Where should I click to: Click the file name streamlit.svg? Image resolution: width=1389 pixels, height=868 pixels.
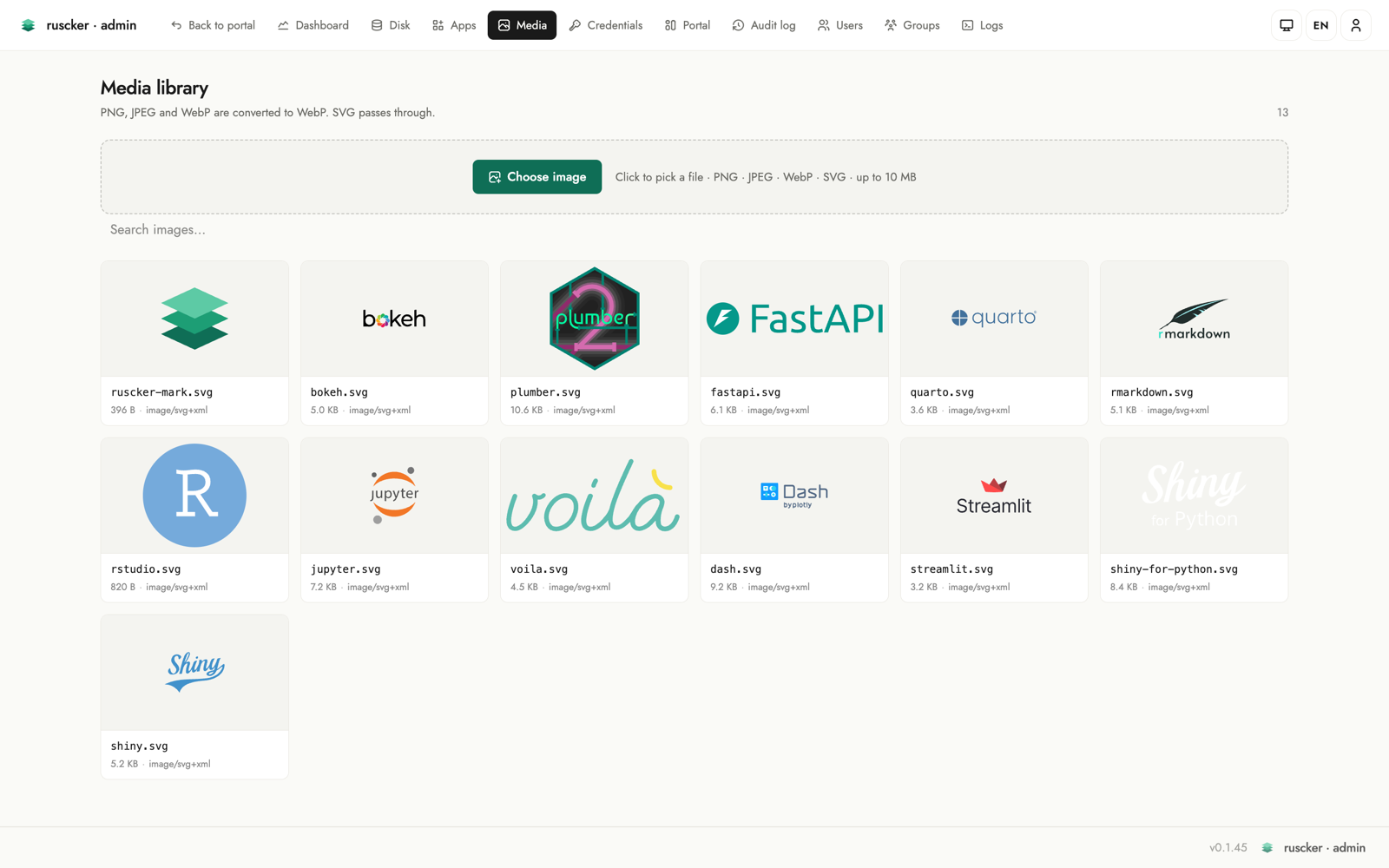(951, 569)
